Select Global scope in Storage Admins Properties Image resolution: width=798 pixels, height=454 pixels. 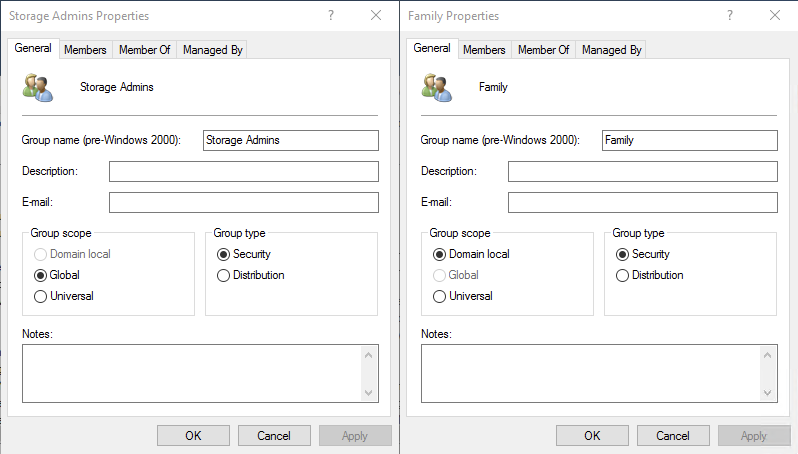56,275
